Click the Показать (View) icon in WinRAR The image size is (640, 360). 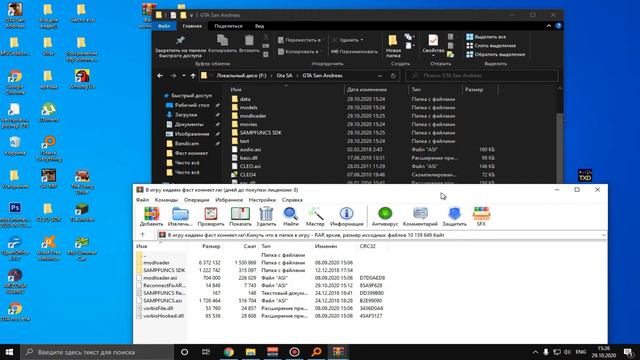[x=240, y=216]
